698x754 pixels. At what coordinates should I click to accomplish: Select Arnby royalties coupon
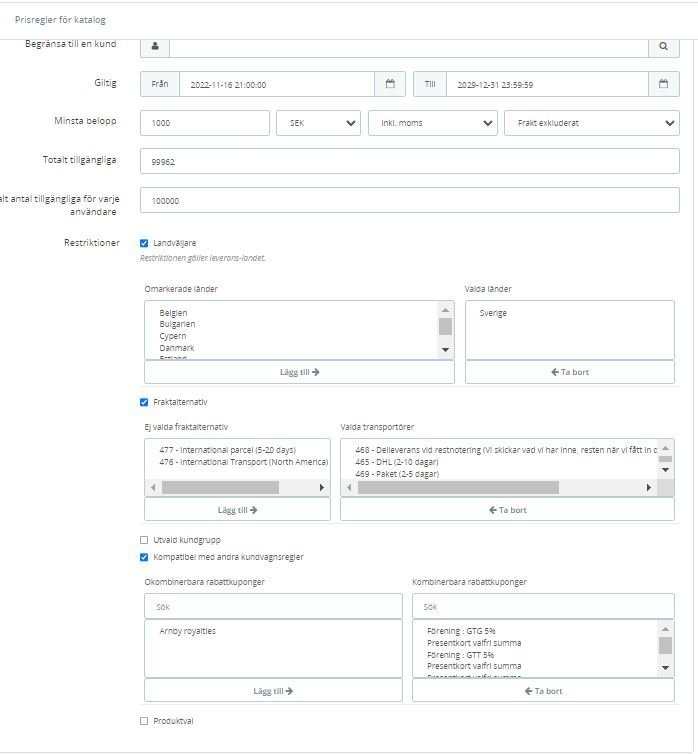(187, 631)
